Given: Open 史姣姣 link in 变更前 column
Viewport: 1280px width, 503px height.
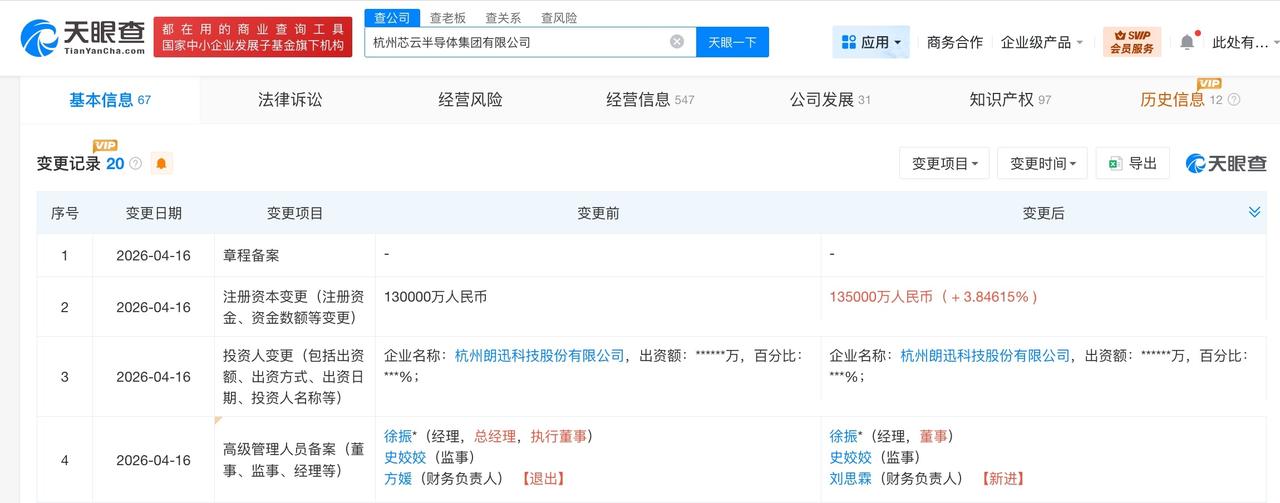Looking at the screenshot, I should click(x=405, y=457).
